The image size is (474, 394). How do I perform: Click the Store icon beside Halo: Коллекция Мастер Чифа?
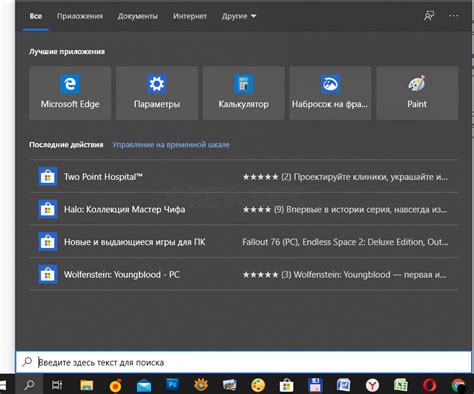click(48, 209)
